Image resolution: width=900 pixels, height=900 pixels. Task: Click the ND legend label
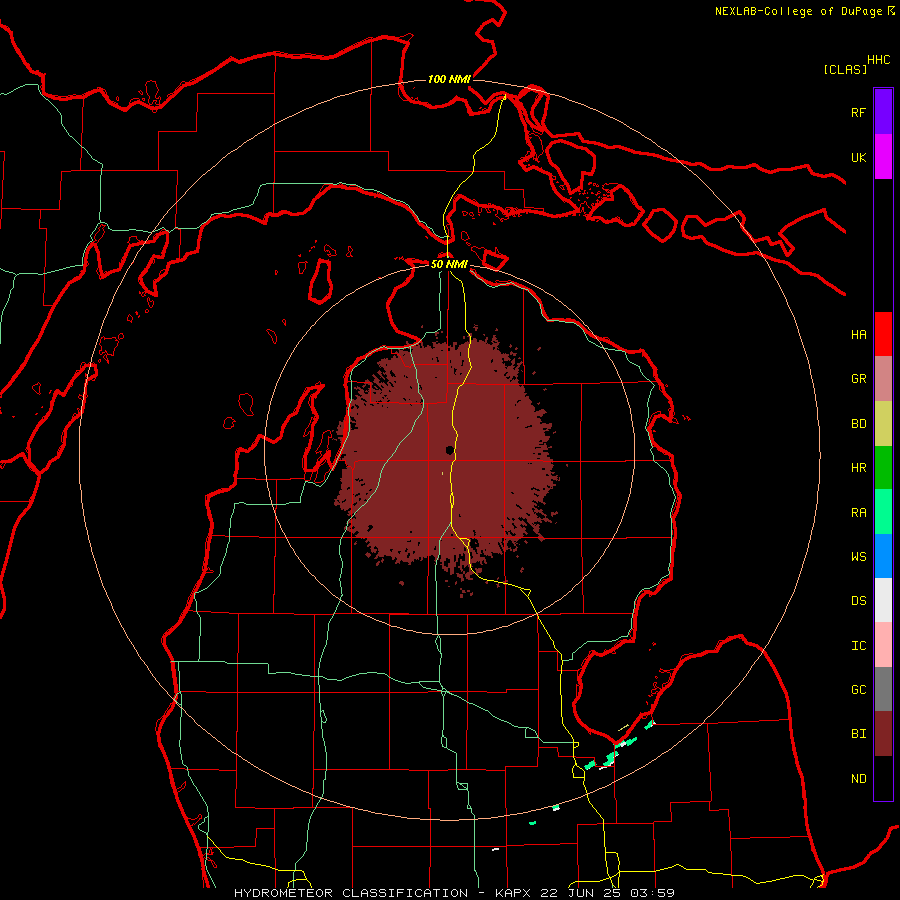858,779
